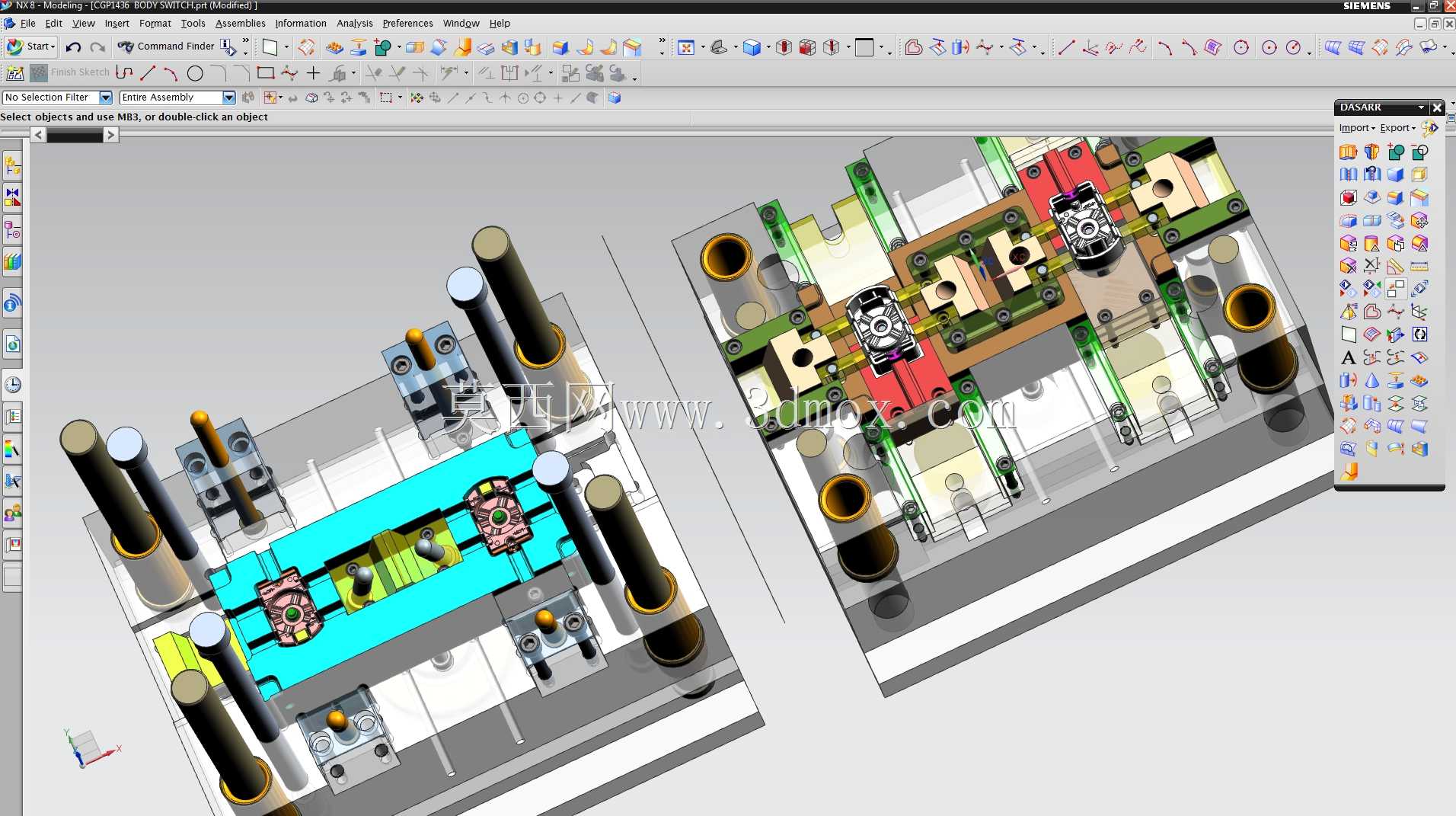Image resolution: width=1456 pixels, height=816 pixels.
Task: Select the sketch Circle tool
Action: (x=195, y=73)
